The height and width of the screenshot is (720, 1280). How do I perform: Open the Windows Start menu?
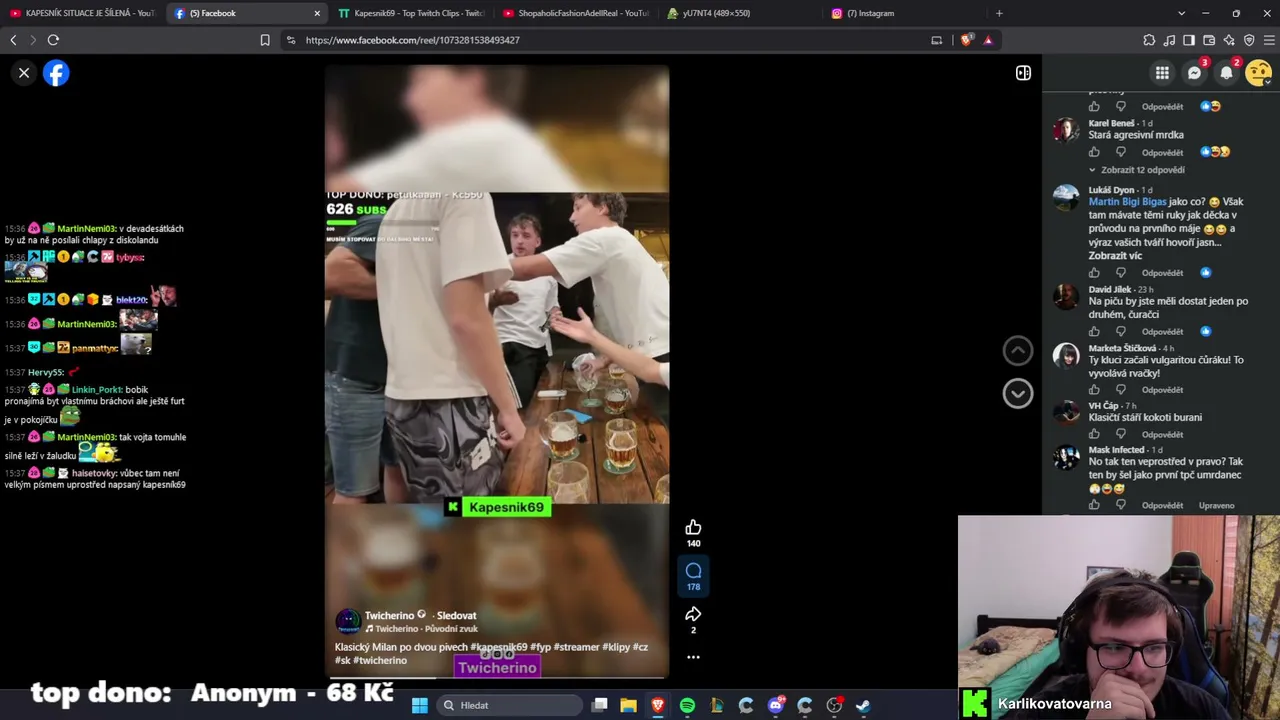tap(420, 705)
